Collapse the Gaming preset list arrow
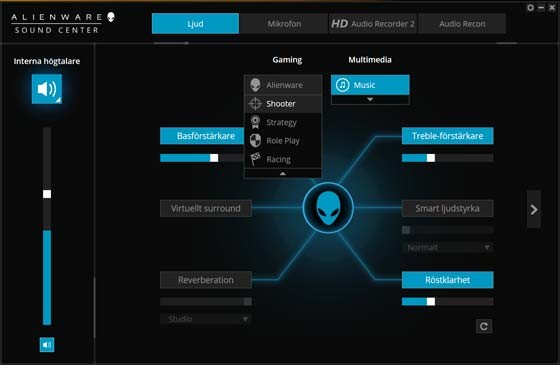The height and width of the screenshot is (365, 560). tap(282, 174)
